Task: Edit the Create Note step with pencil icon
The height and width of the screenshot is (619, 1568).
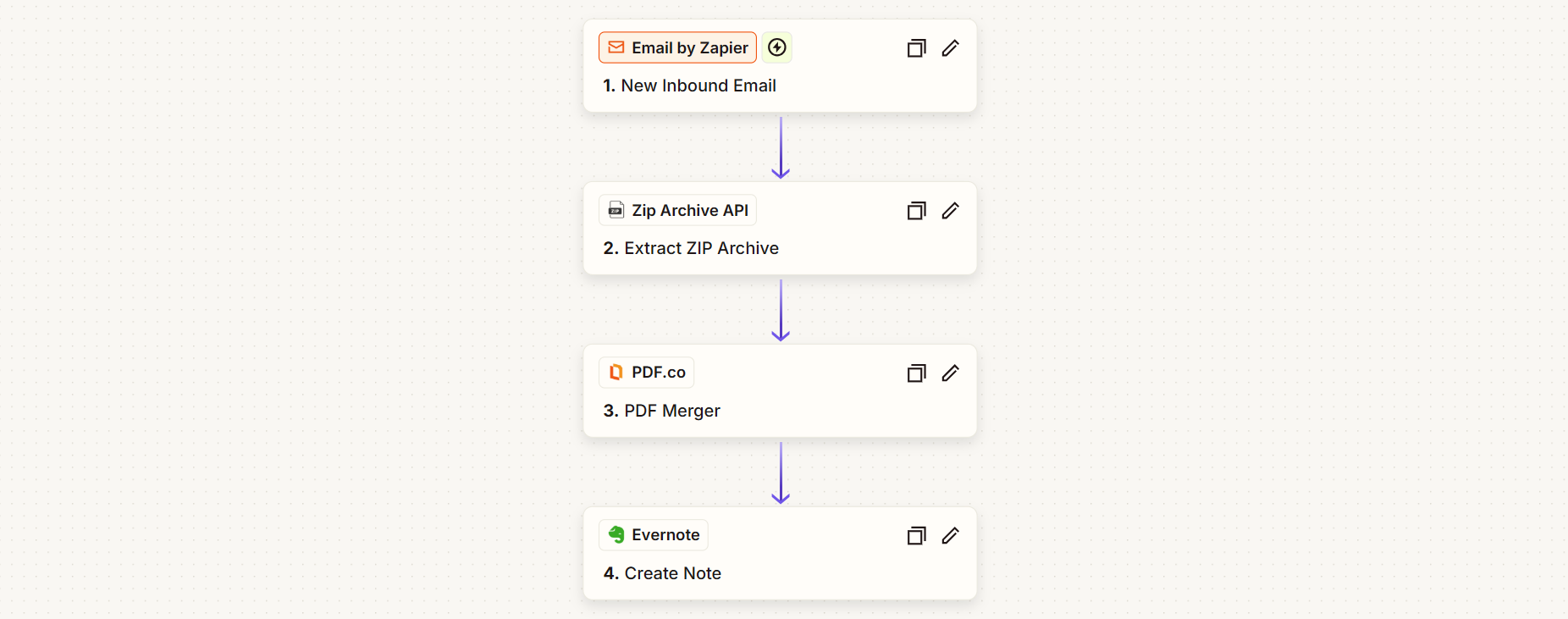Action: point(951,536)
